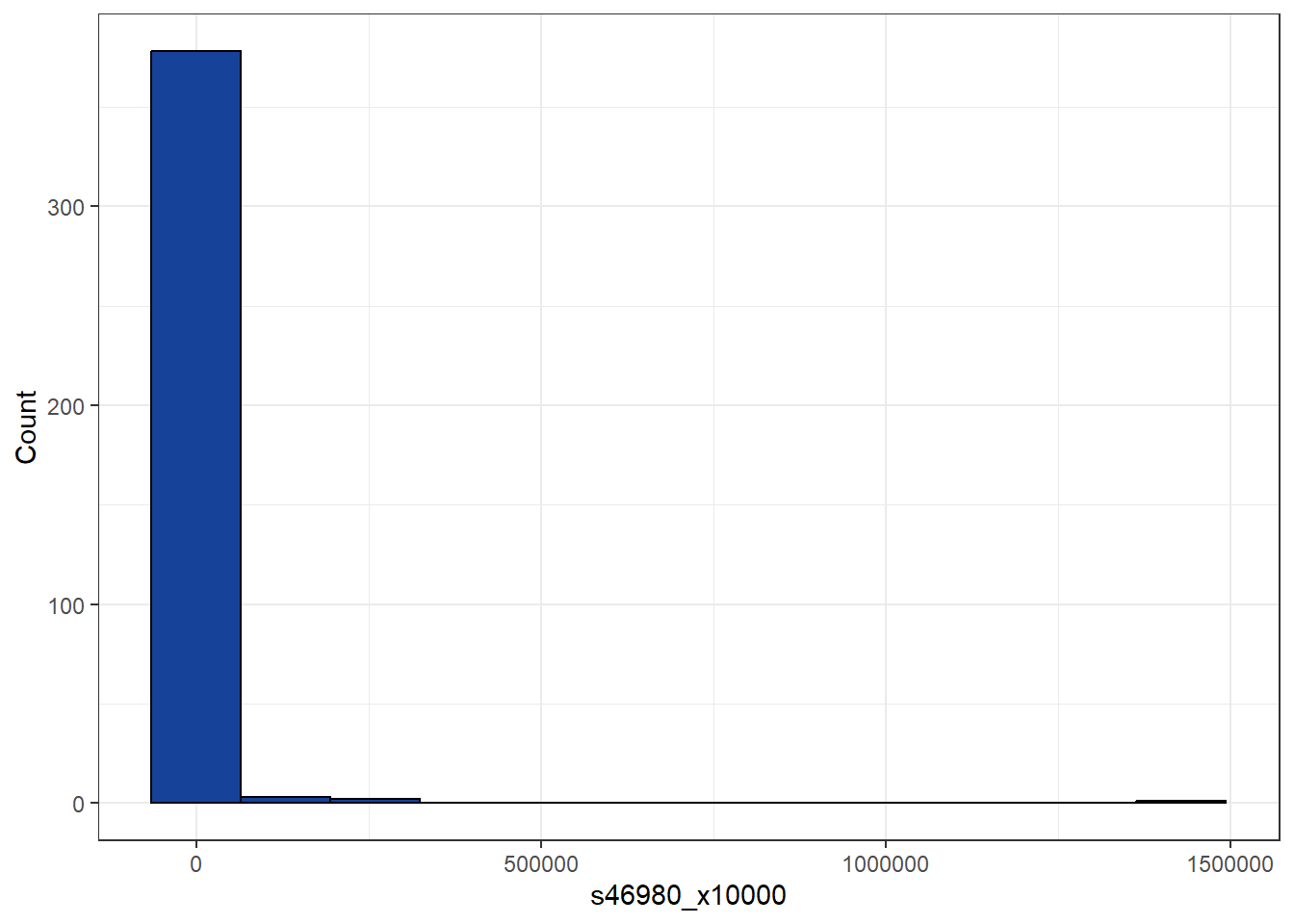This screenshot has width=1294, height=924.
Task: Click the y-axis label "Count"
Action: click(x=26, y=426)
